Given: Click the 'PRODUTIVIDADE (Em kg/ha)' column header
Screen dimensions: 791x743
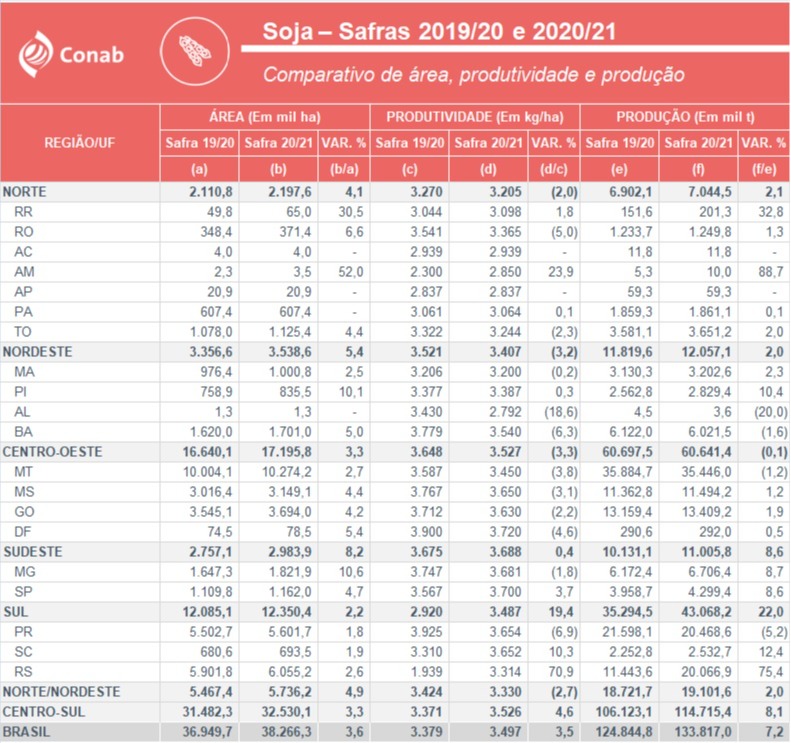Looking at the screenshot, I should 474,117.
